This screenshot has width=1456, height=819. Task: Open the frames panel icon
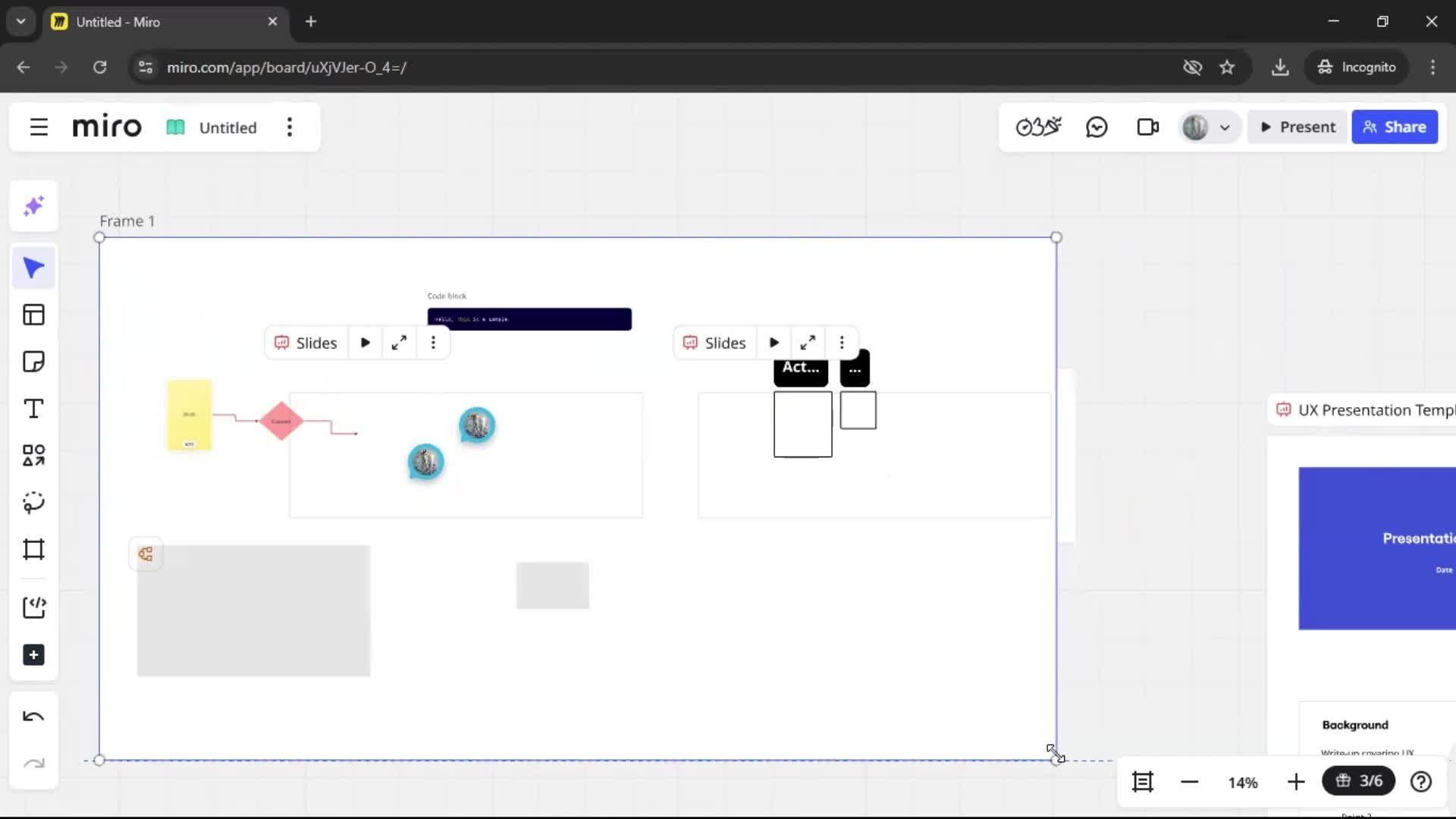tap(1143, 782)
